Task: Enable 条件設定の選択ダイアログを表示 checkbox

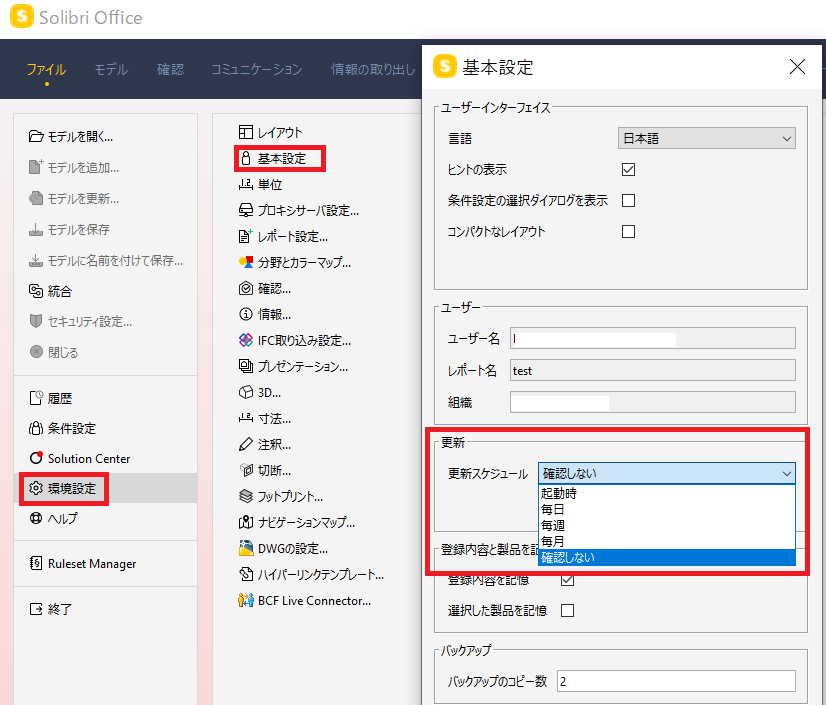Action: pyautogui.click(x=628, y=200)
